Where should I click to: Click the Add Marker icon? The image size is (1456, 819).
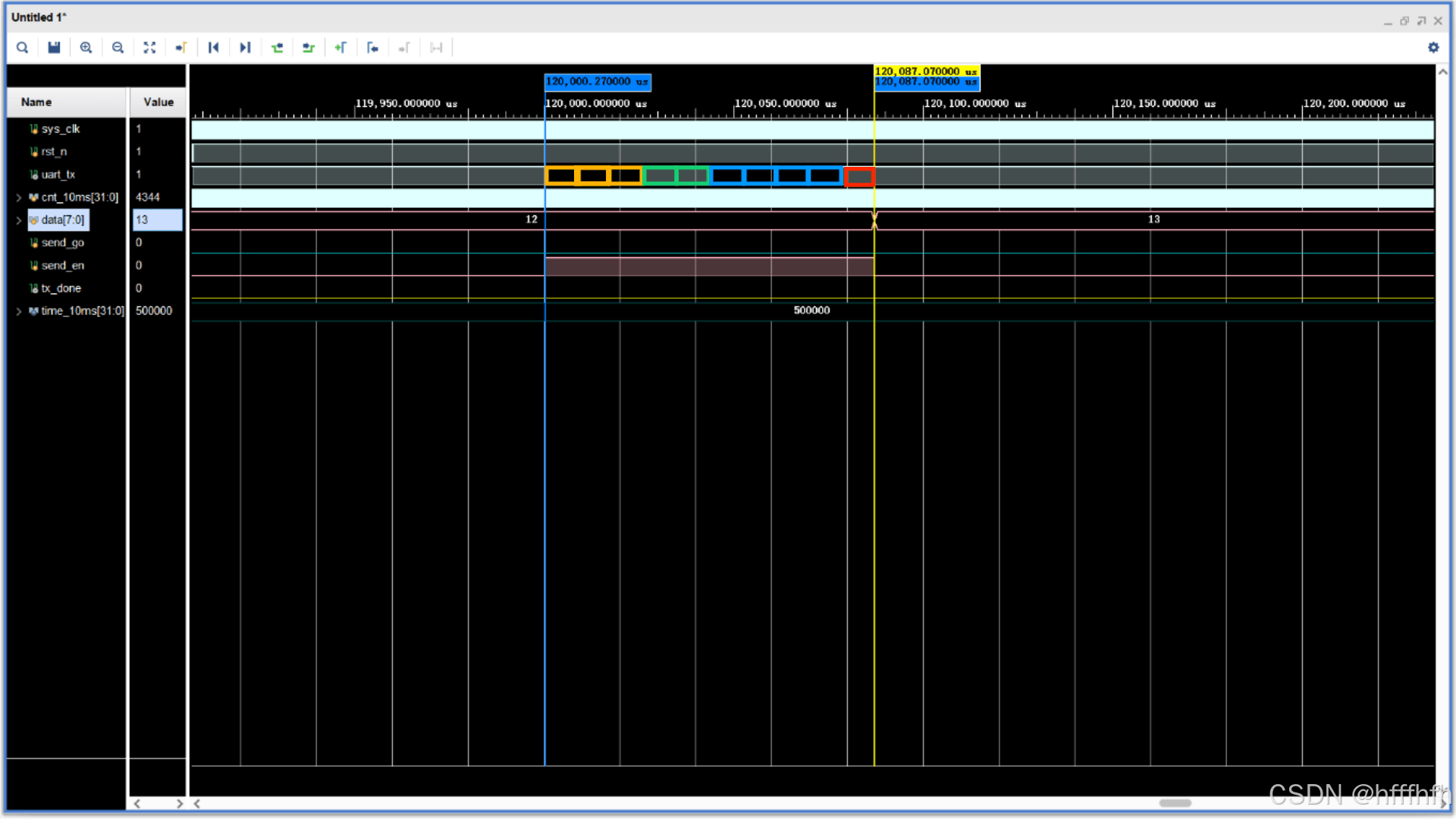340,48
